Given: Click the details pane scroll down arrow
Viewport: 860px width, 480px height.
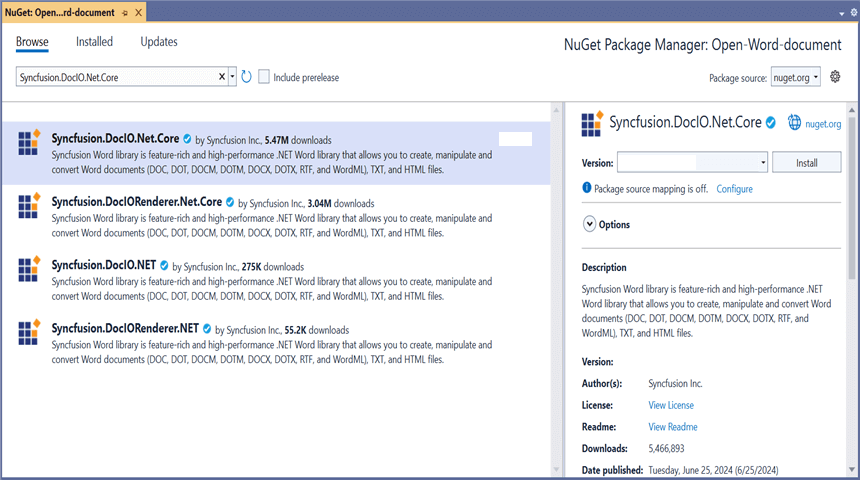Looking at the screenshot, I should pyautogui.click(x=852, y=470).
